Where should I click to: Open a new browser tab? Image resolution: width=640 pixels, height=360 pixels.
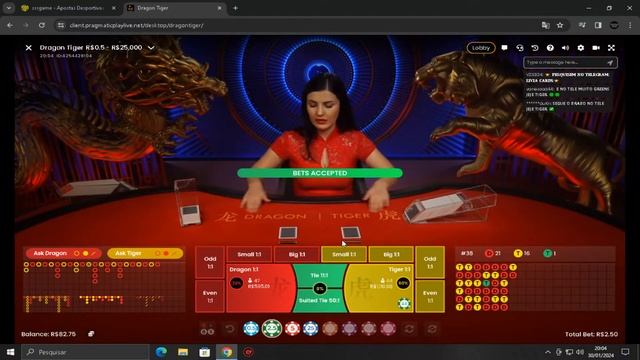[x=236, y=8]
